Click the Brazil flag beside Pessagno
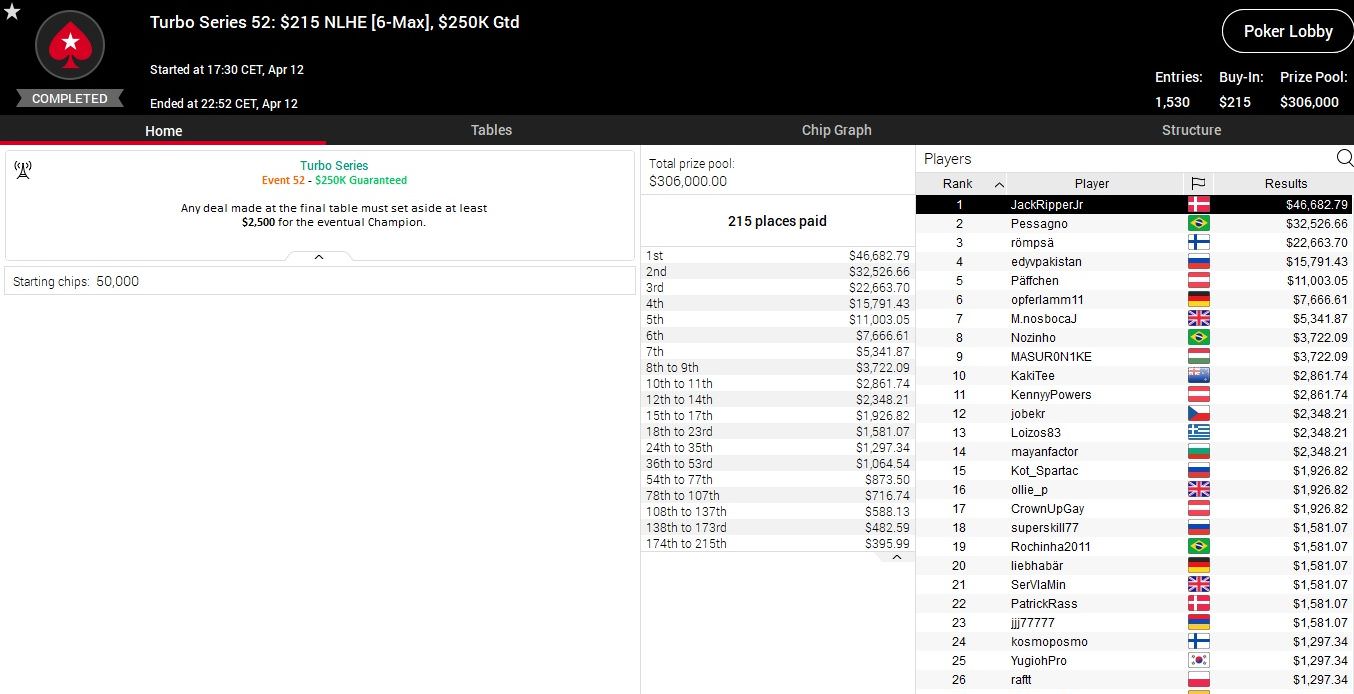Screen dimensions: 1354x694 tap(1197, 224)
